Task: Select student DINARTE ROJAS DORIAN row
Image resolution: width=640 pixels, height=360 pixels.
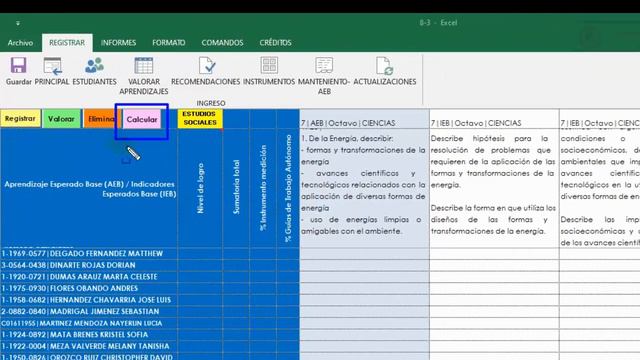Action: click(89, 265)
